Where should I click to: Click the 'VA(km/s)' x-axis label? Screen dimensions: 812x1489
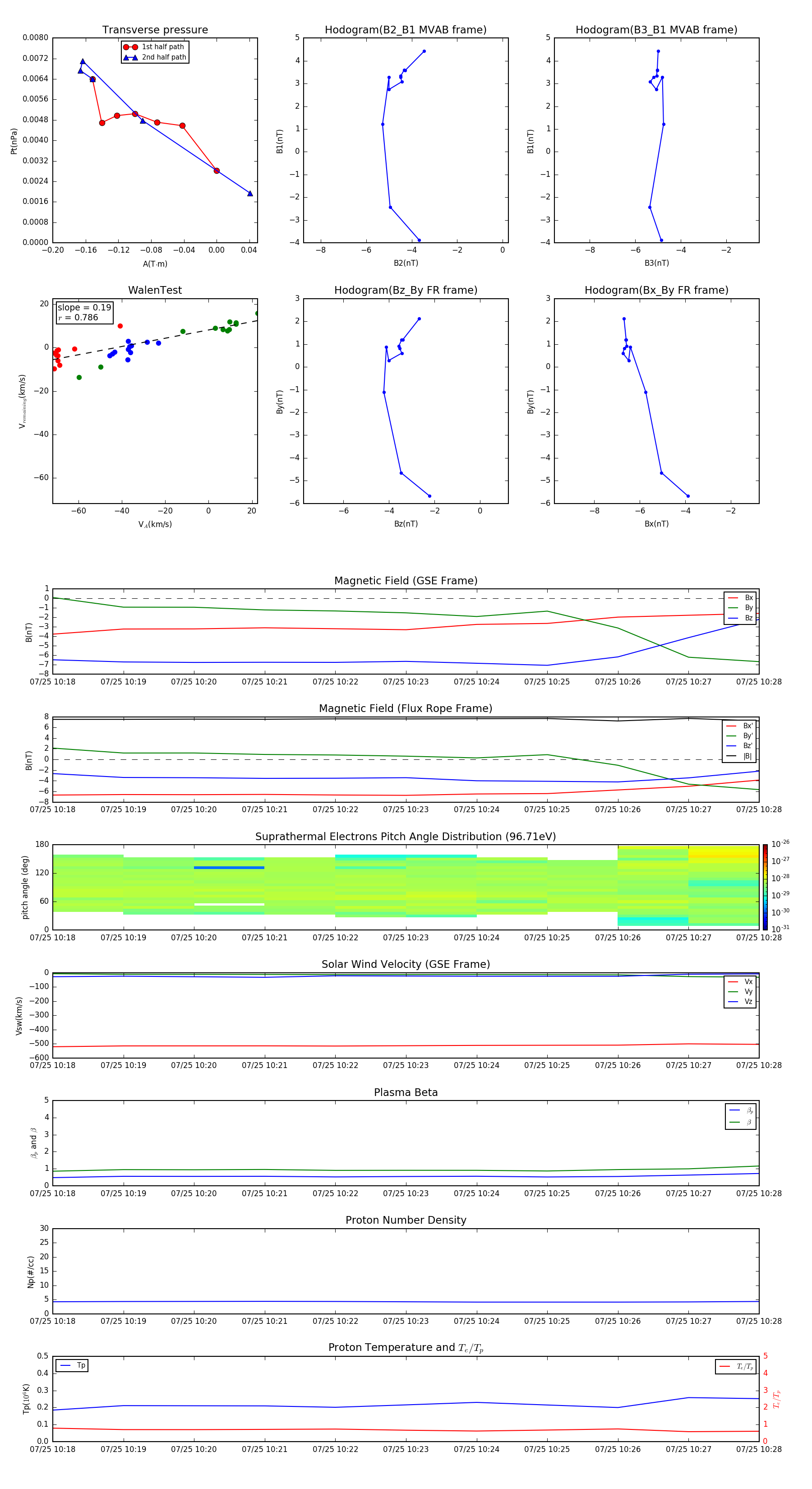click(x=155, y=524)
